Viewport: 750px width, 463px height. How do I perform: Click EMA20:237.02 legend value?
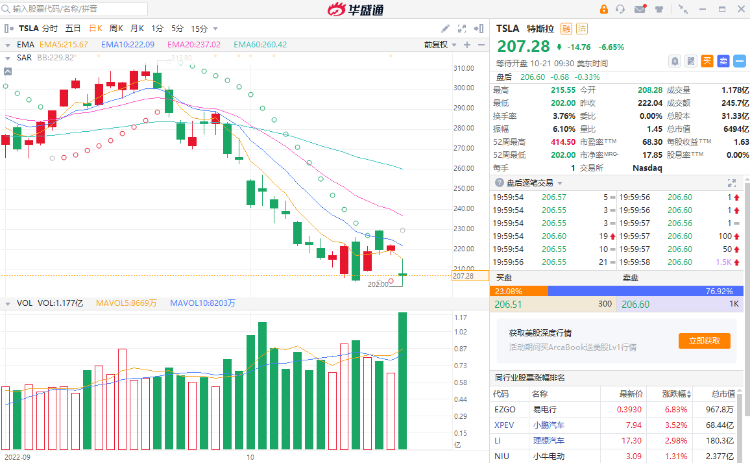click(x=194, y=44)
